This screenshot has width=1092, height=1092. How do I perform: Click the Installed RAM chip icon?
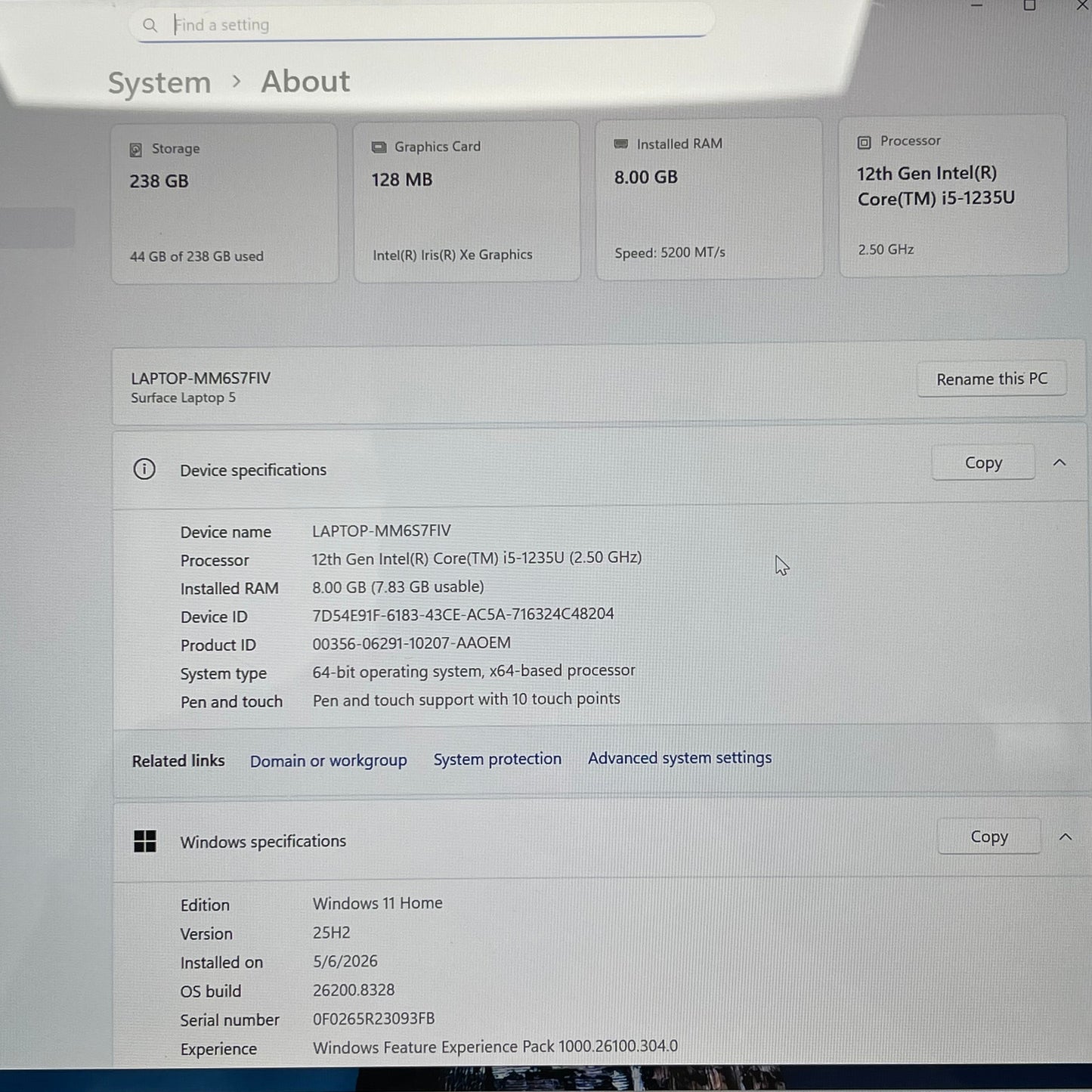[621, 144]
